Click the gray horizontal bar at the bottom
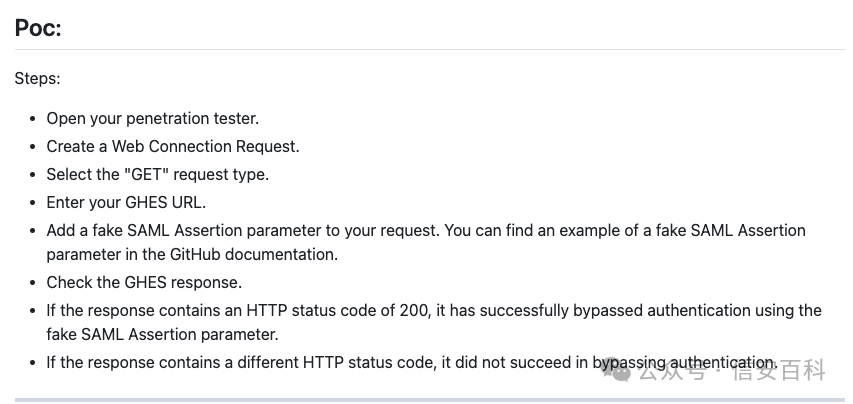Viewport: 853px width, 404px height. tap(429, 399)
